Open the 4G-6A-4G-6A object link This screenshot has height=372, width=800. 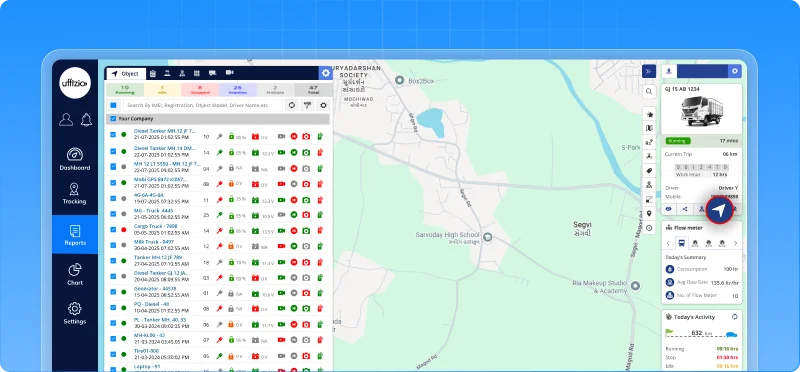148,195
